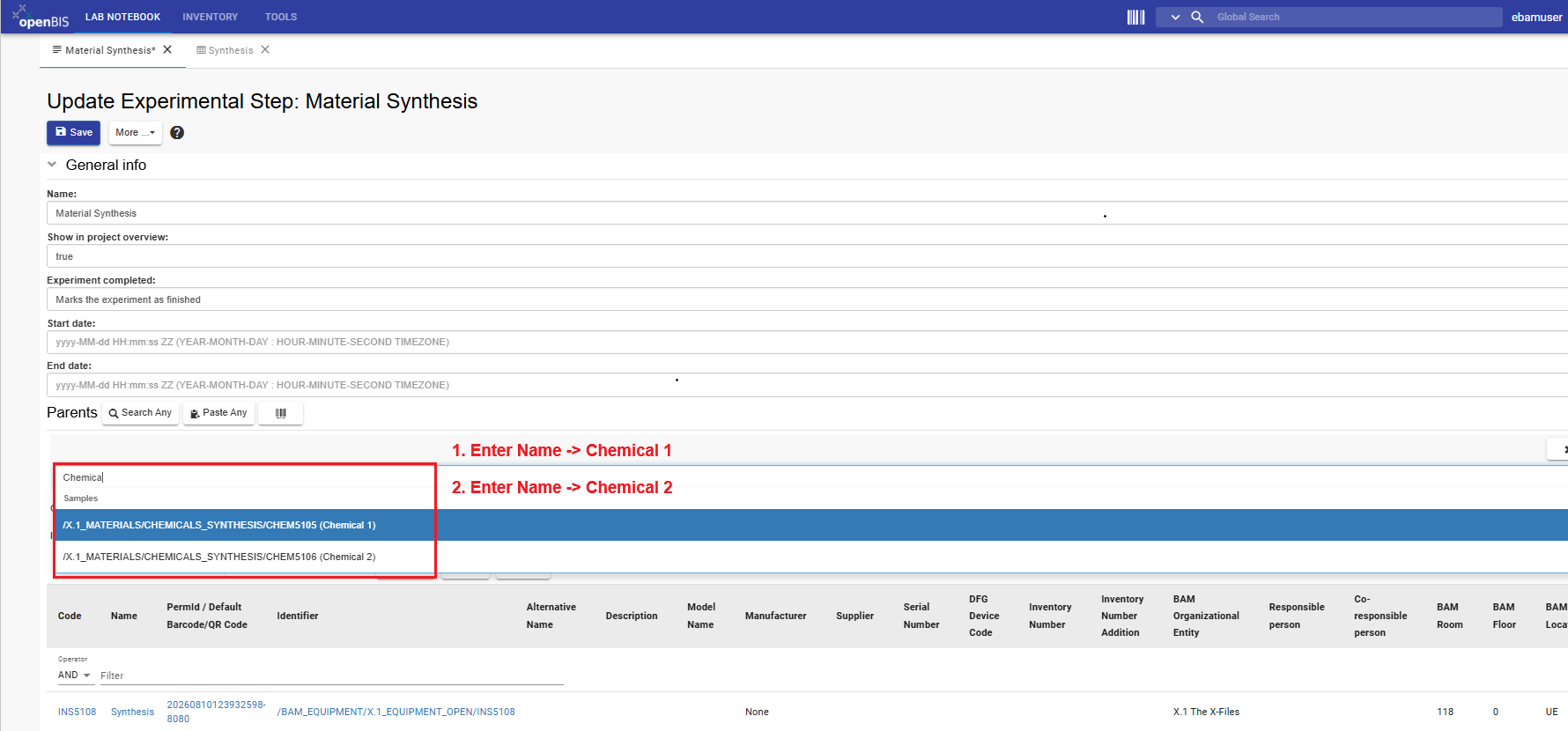Sort by Description column header
1568x731 pixels.
coord(632,616)
